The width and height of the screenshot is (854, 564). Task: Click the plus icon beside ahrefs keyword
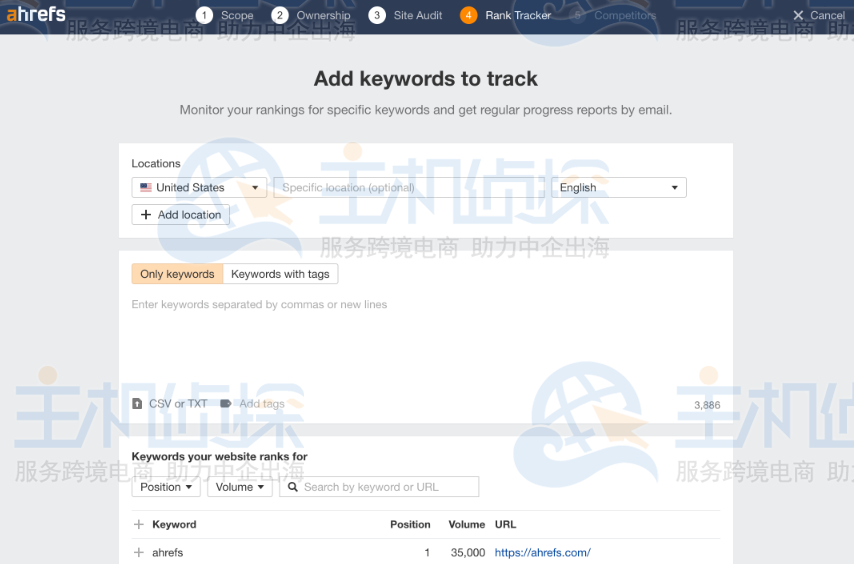tap(139, 552)
